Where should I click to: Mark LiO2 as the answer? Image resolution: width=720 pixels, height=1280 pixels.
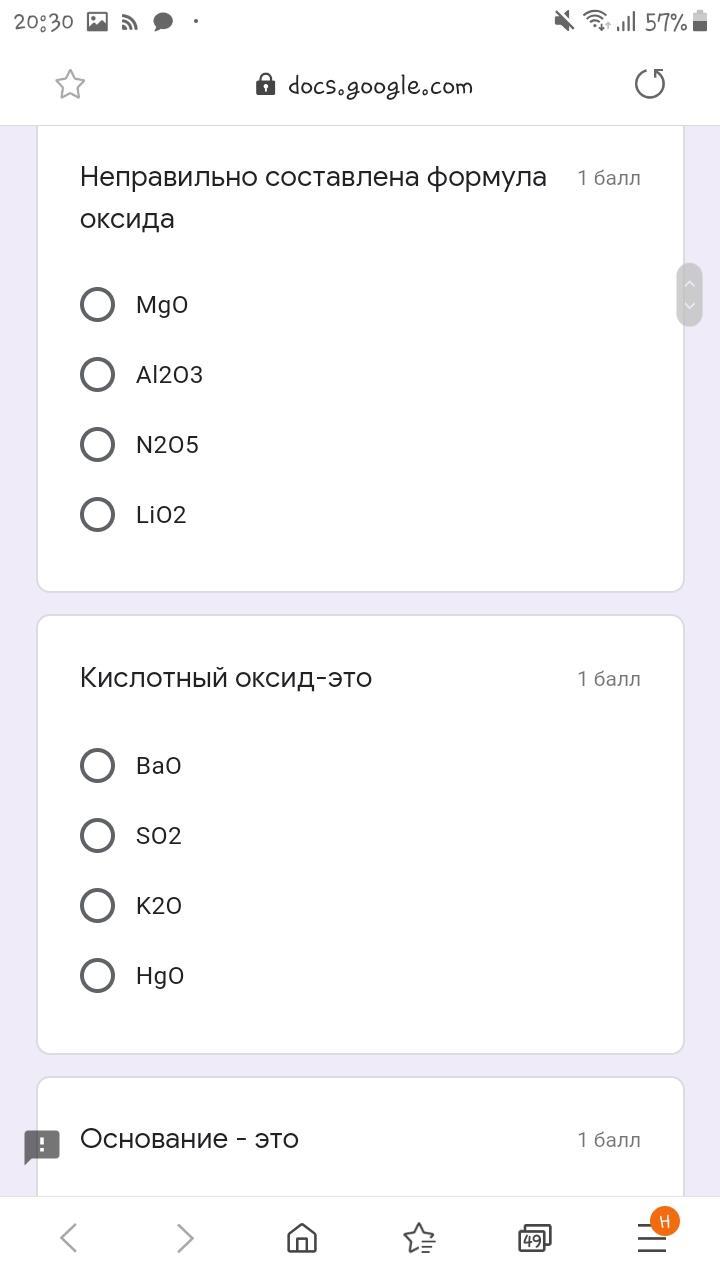point(97,515)
